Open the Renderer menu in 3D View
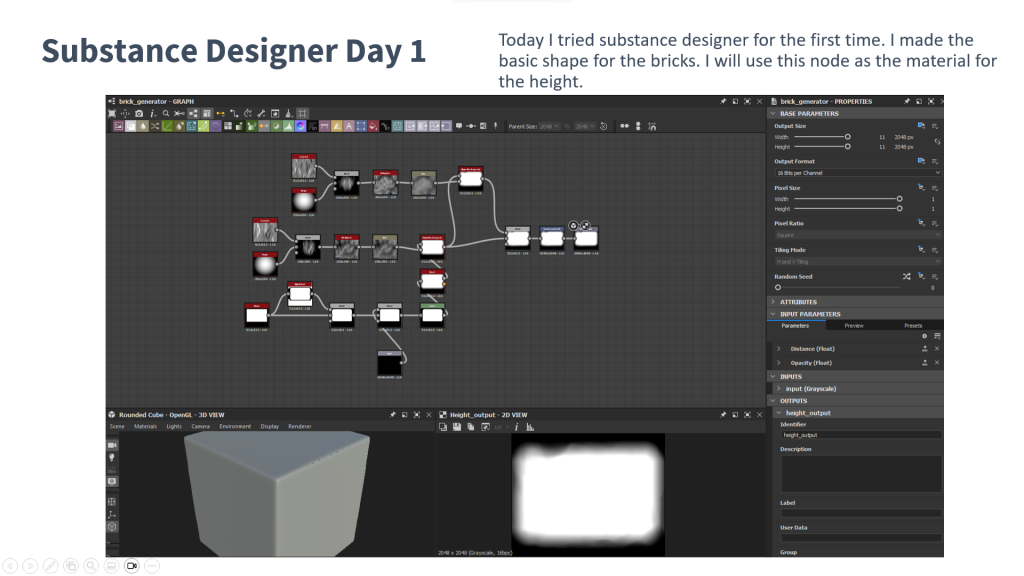This screenshot has width=1024, height=576. click(x=300, y=426)
